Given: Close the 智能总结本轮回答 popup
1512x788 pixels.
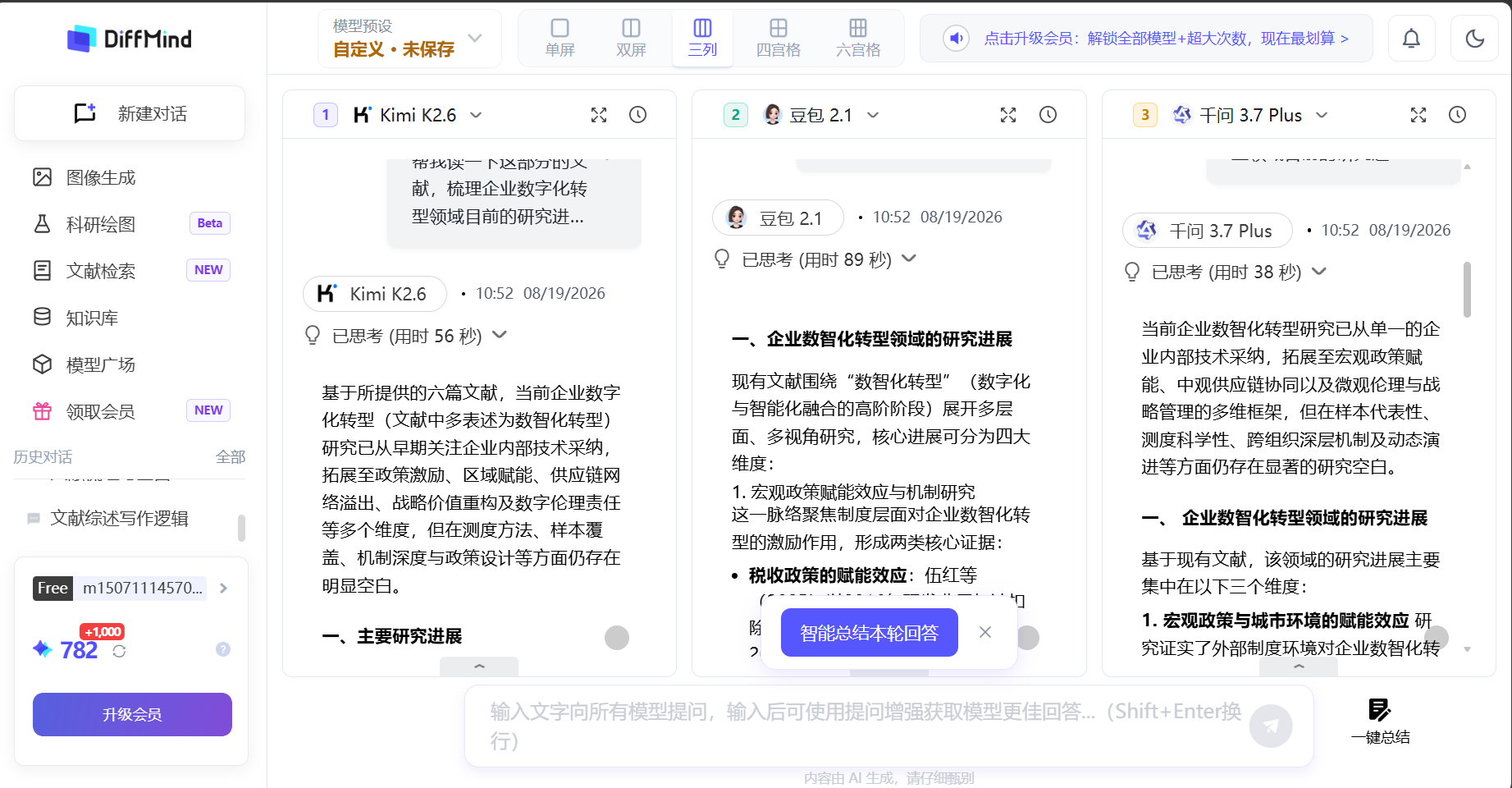Looking at the screenshot, I should pyautogui.click(x=985, y=632).
